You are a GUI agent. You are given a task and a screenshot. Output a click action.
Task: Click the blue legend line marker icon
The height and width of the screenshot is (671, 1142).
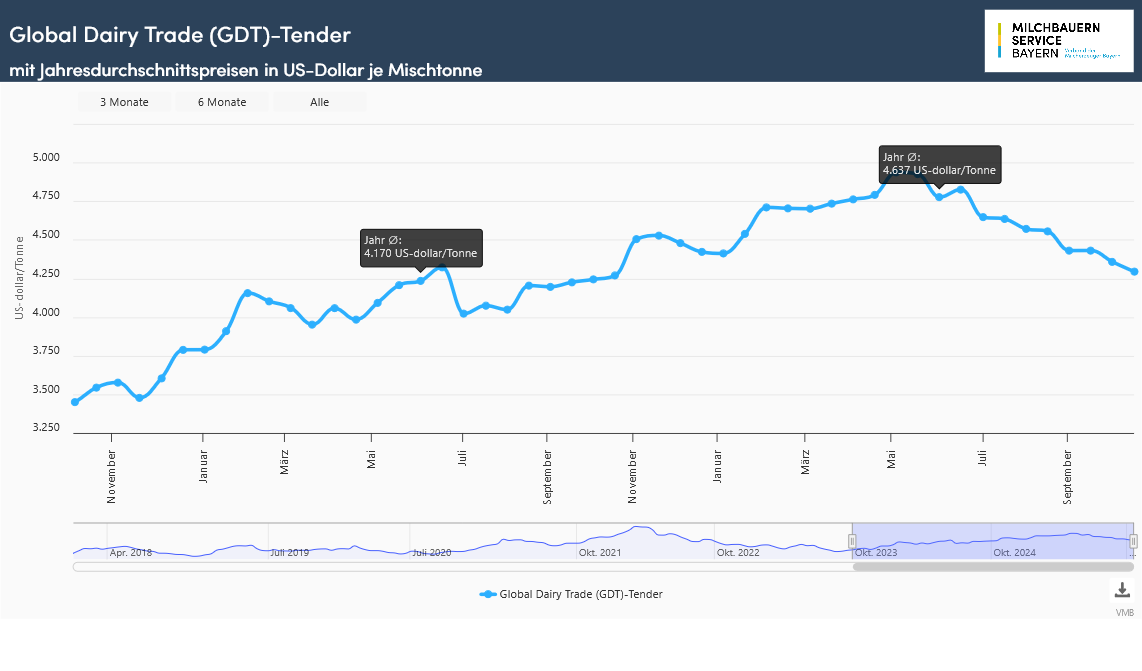[487, 594]
